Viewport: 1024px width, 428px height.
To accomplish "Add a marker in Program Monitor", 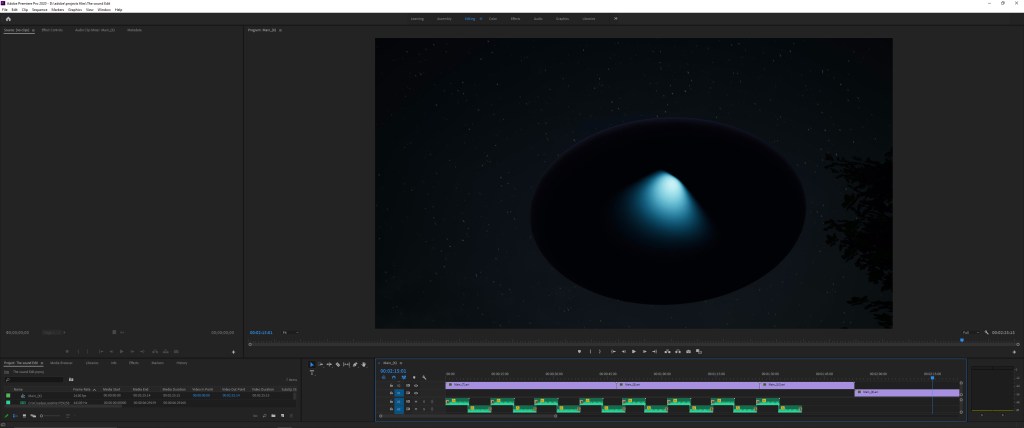I will (579, 352).
